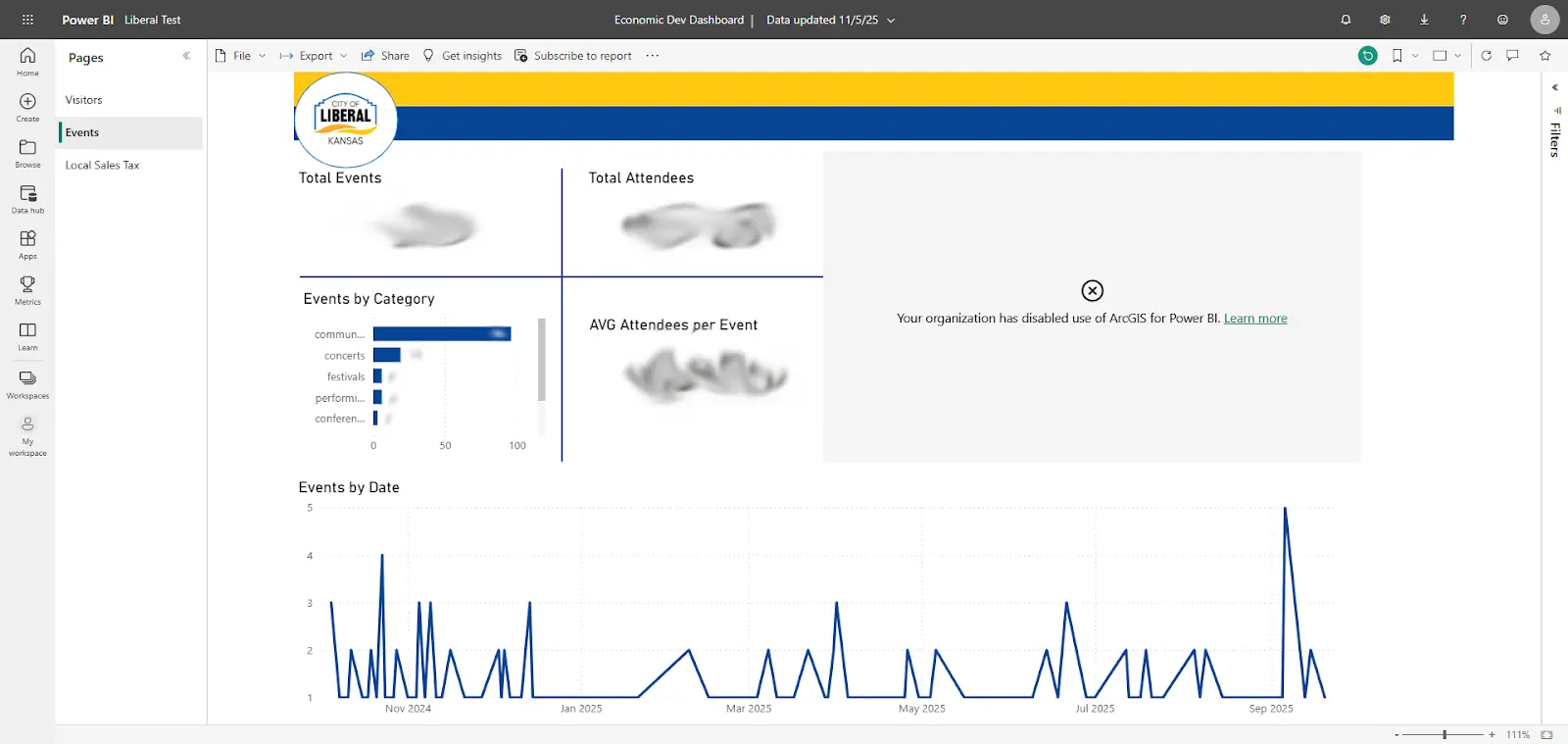Favorite the report with star icon

click(1545, 56)
